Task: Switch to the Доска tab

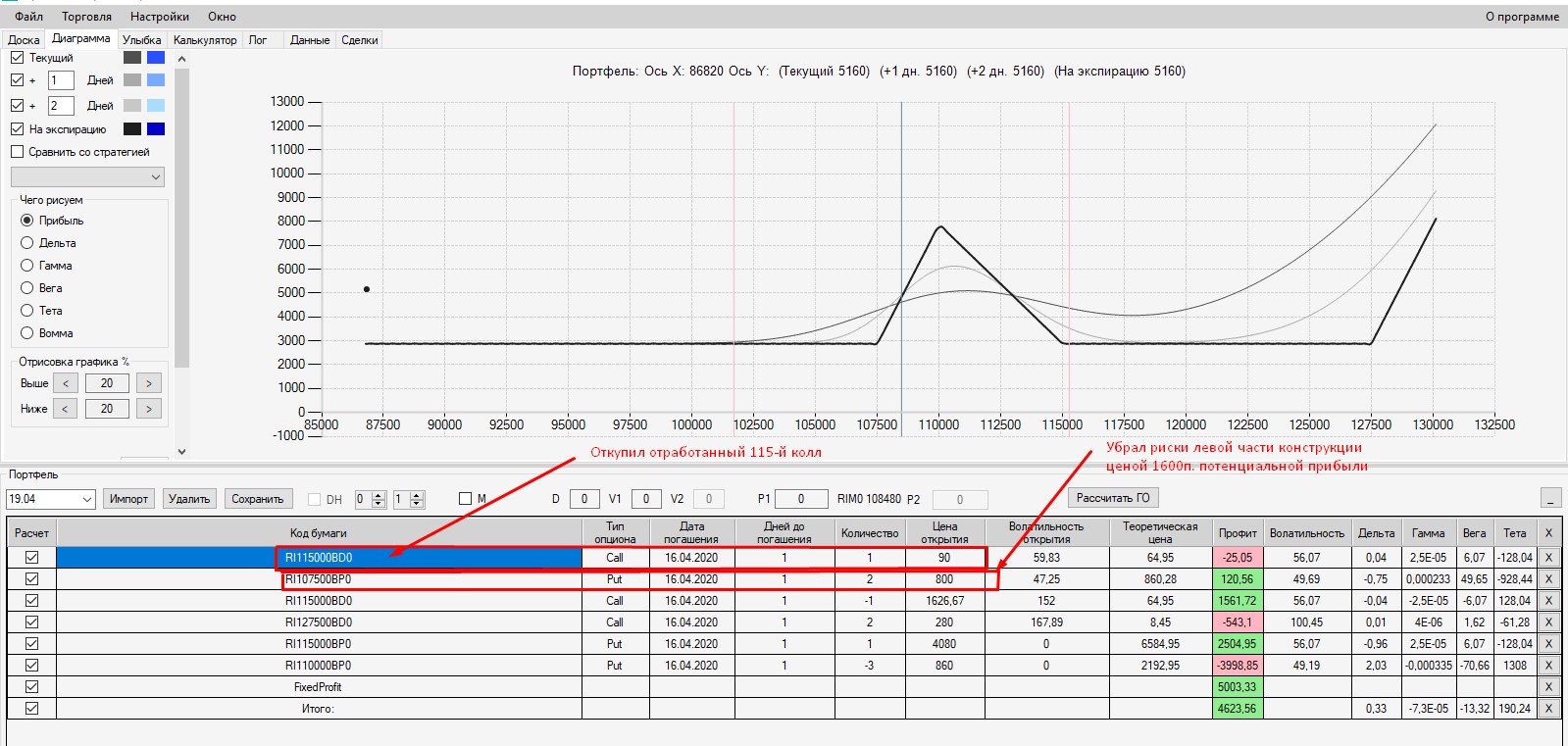Action: click(24, 40)
